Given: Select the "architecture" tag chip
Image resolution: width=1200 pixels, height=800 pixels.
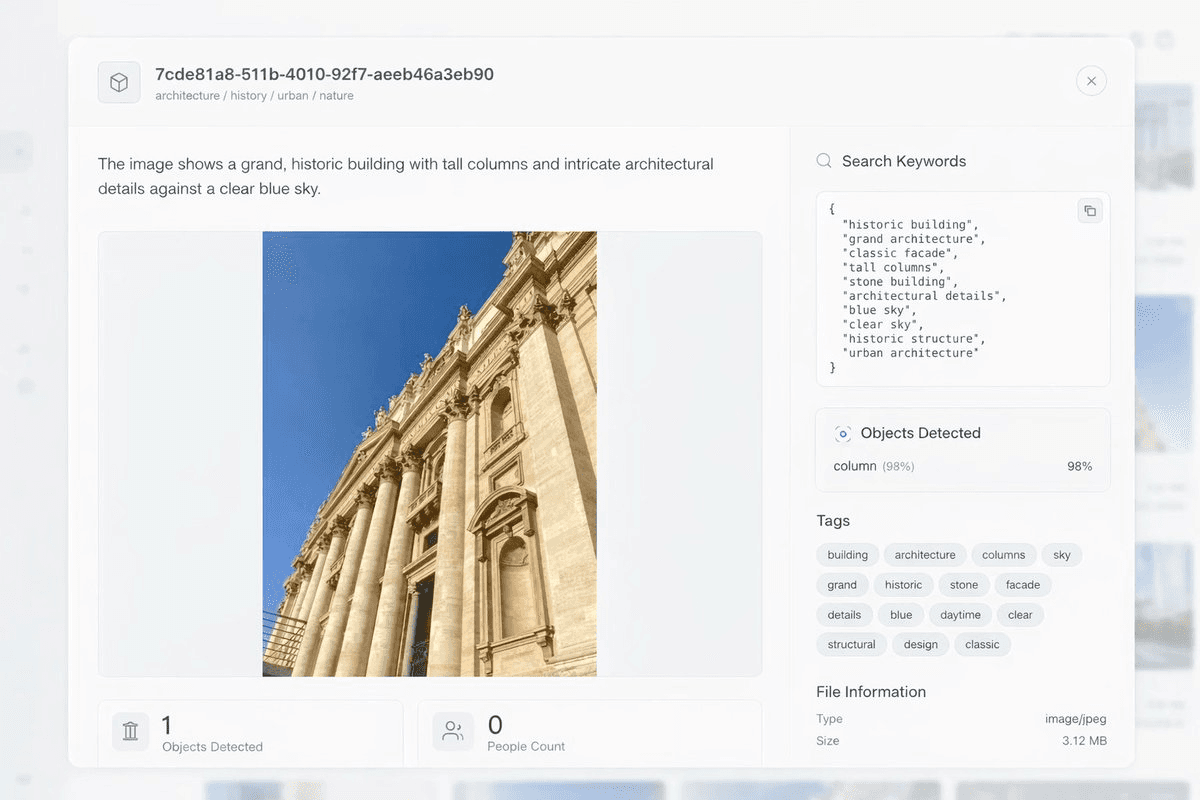Looking at the screenshot, I should click(925, 555).
